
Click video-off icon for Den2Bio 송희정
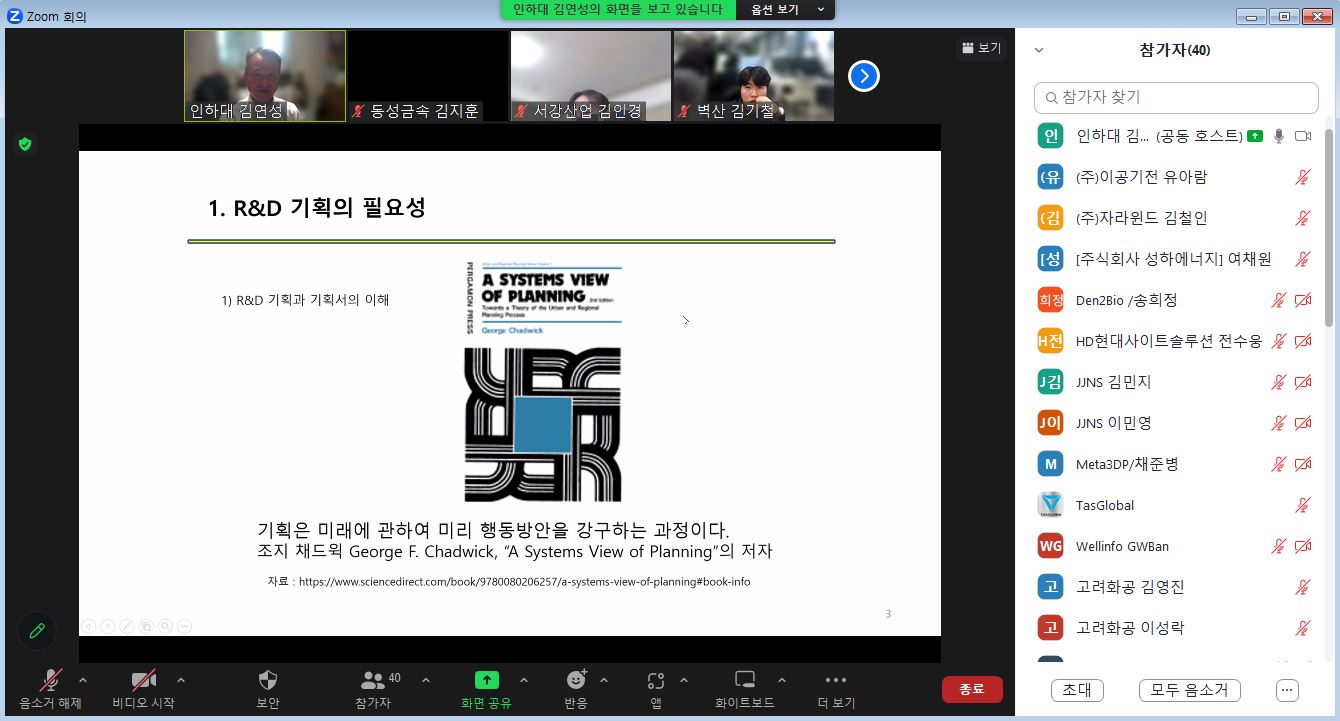[x=1302, y=300]
